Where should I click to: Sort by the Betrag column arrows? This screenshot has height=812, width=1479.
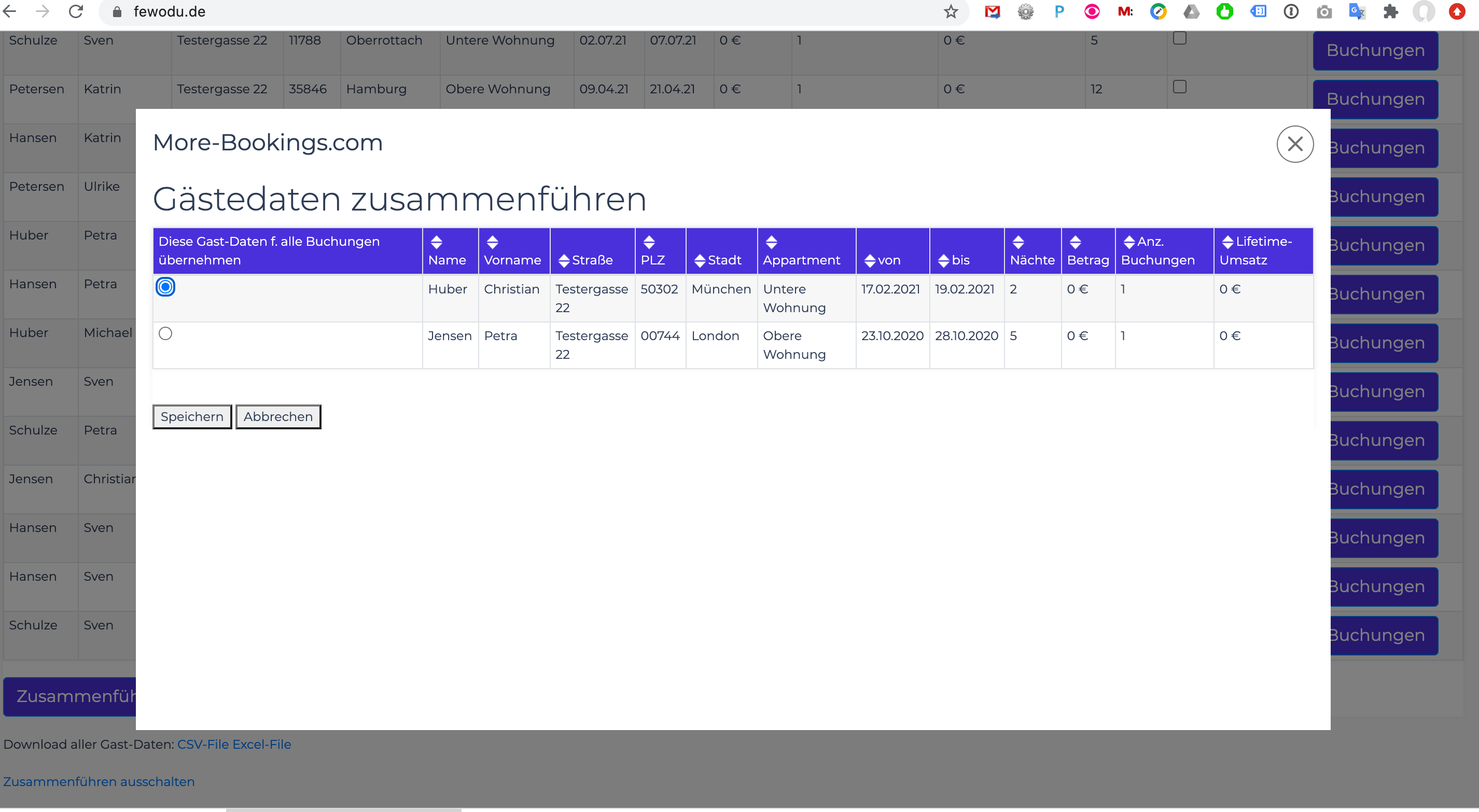[x=1075, y=242]
